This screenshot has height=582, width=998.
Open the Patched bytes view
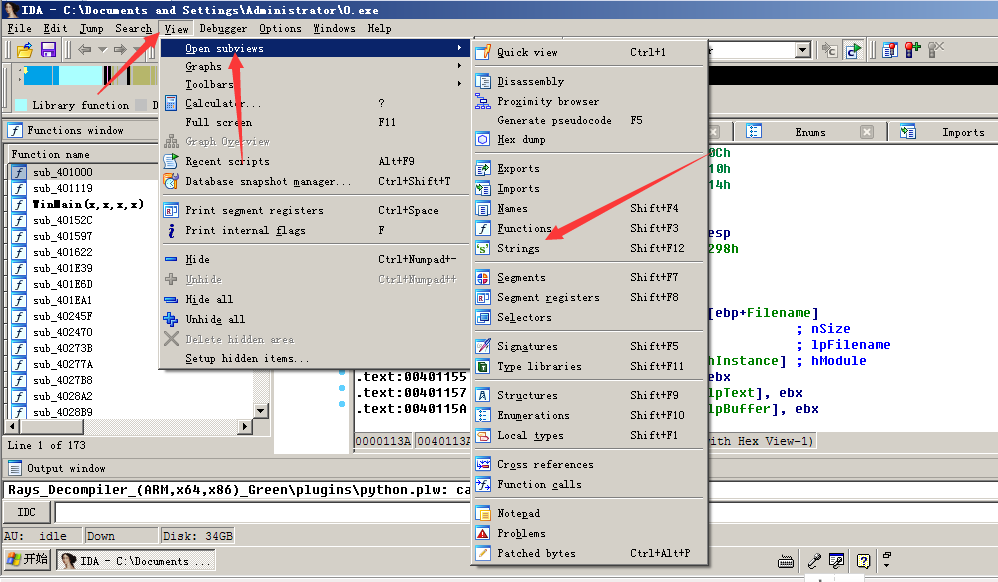pyautogui.click(x=589, y=553)
